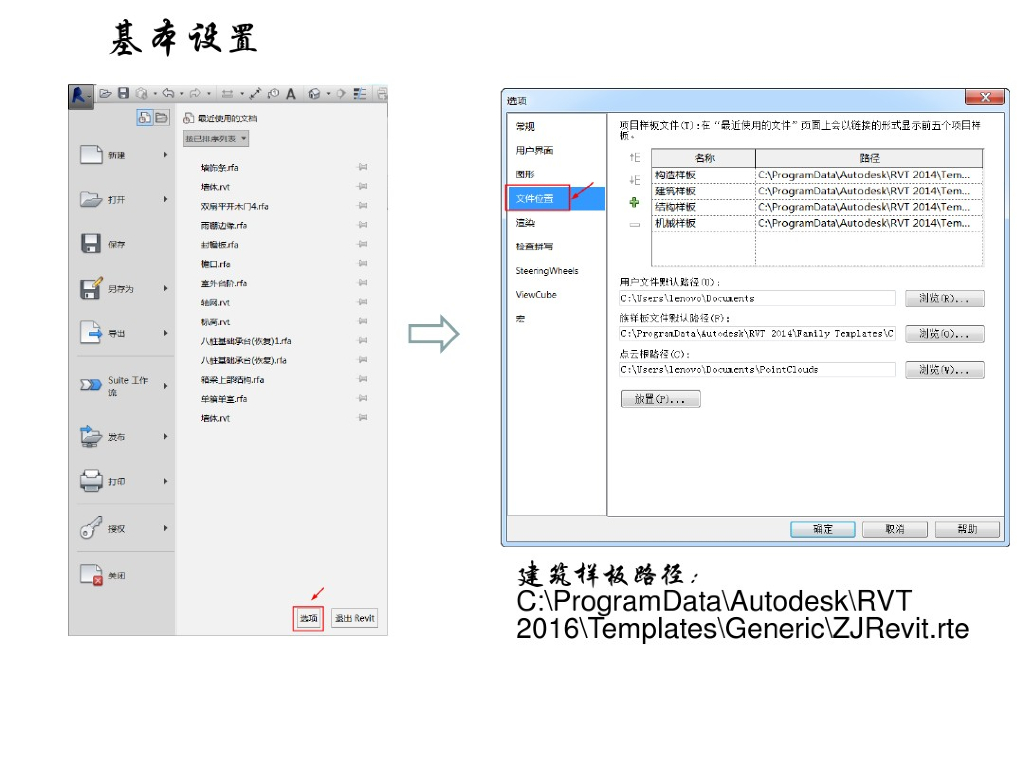Viewport: 1024px width, 768px height.
Task: Pin the 轴网.rvt recent document
Action: pyautogui.click(x=362, y=302)
